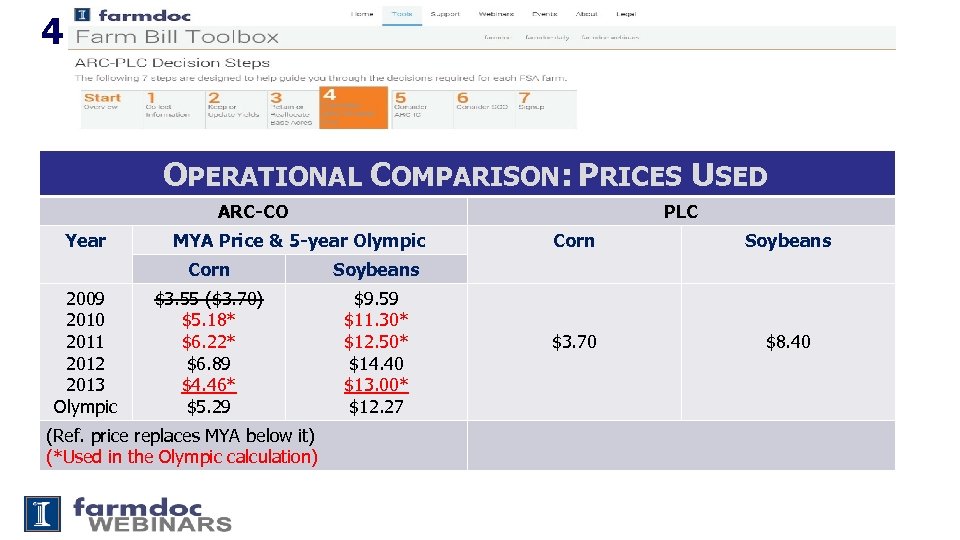Open the Events navigation item
Screen dimensions: 960x540
click(x=545, y=14)
